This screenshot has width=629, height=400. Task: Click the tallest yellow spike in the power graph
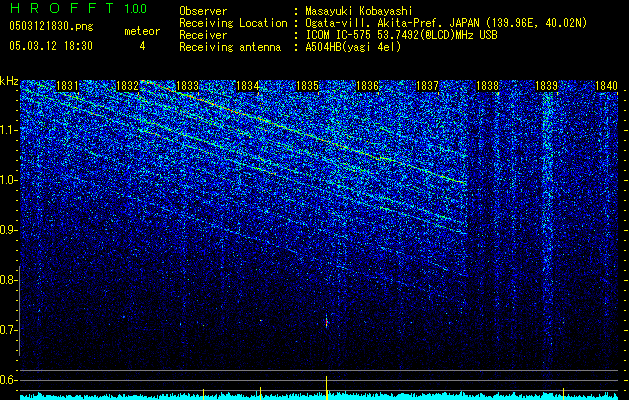tap(327, 388)
